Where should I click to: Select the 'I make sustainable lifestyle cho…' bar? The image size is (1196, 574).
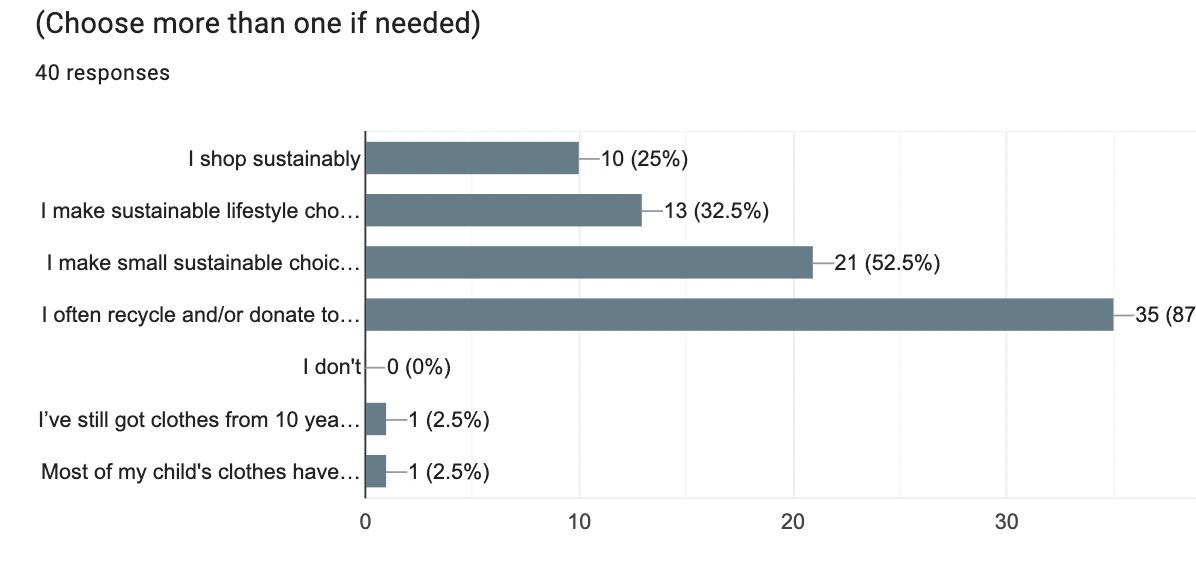coord(503,211)
